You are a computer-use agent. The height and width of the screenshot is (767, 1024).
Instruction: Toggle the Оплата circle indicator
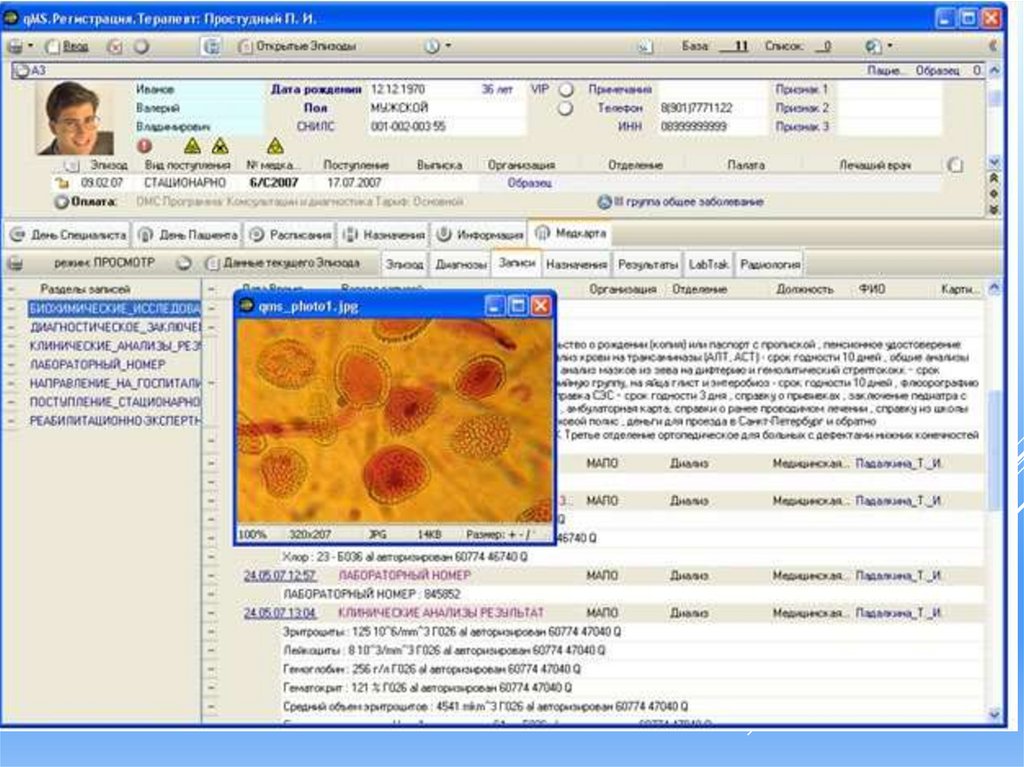click(x=62, y=202)
